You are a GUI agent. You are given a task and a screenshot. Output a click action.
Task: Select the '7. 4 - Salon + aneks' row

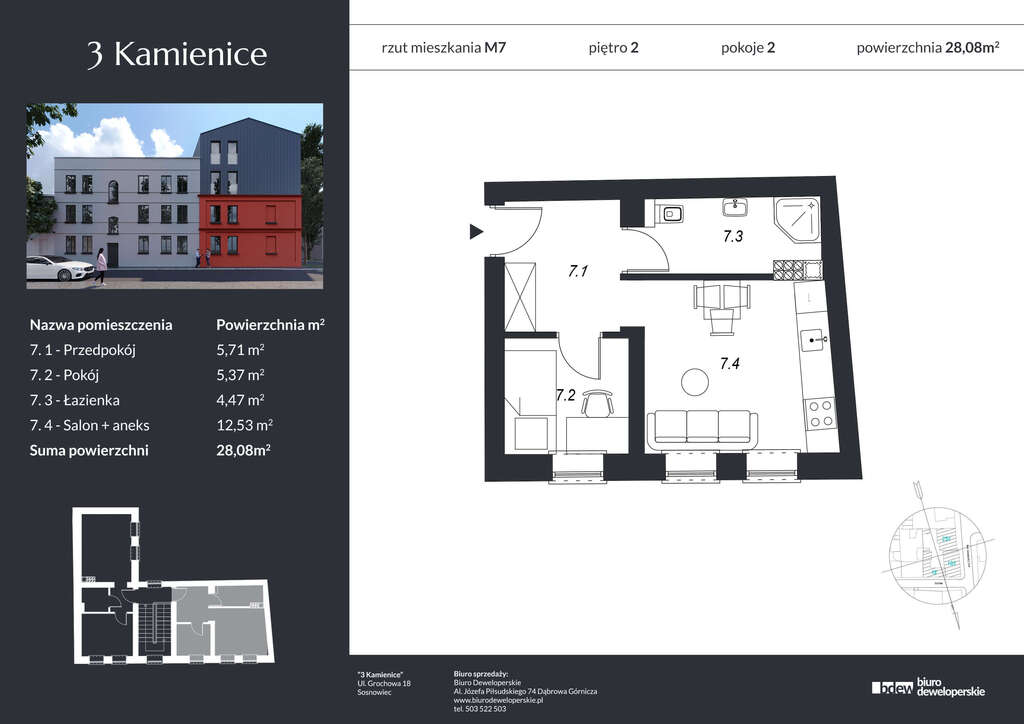point(151,425)
